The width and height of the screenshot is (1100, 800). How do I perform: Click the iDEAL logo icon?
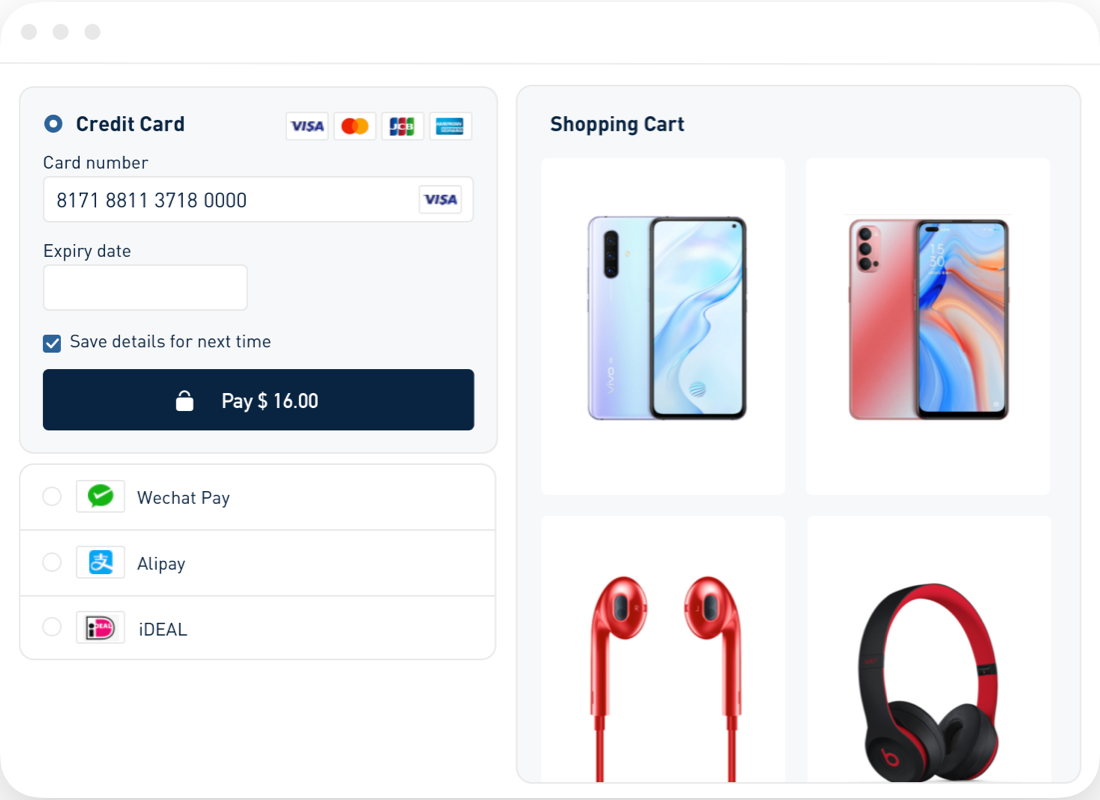pos(100,627)
